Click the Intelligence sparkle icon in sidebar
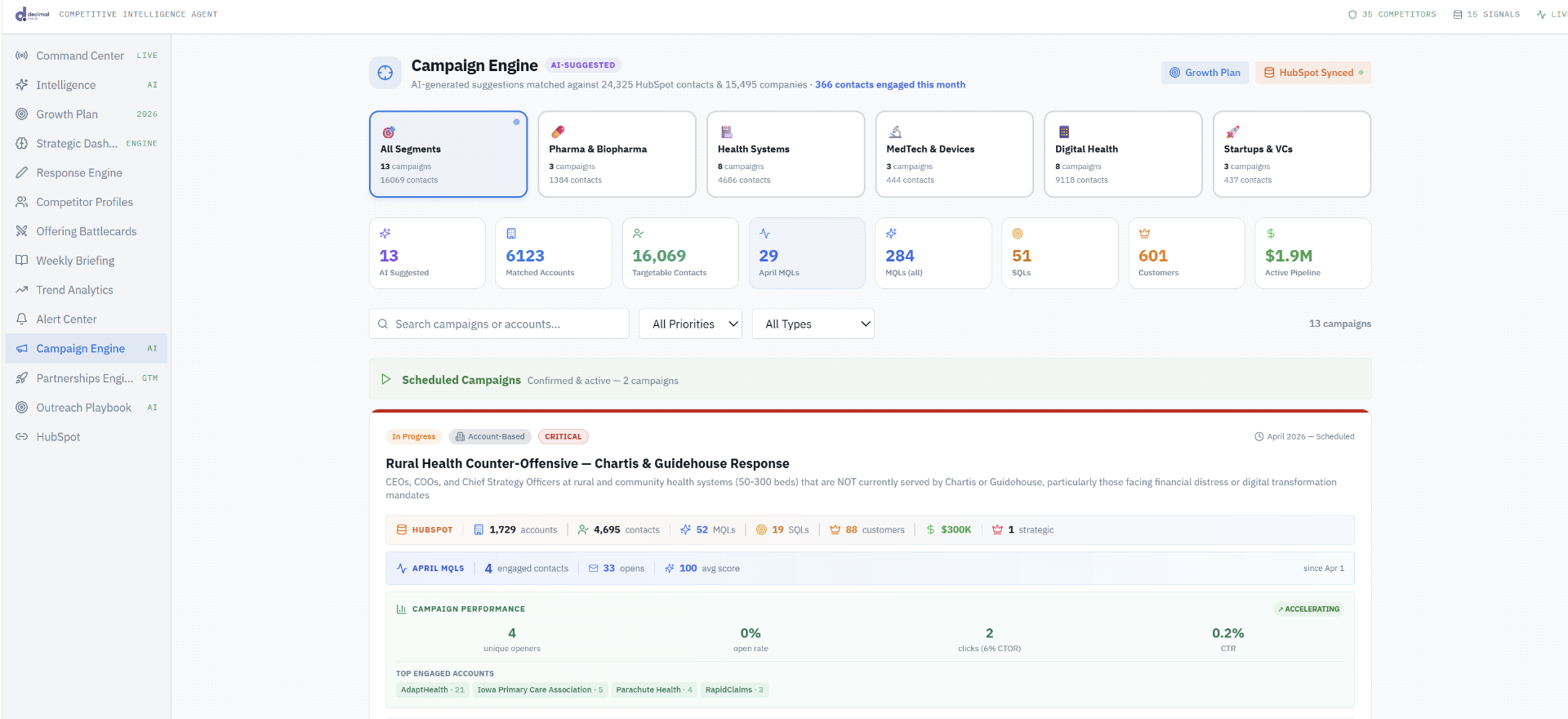Viewport: 1568px width, 719px height. point(22,85)
